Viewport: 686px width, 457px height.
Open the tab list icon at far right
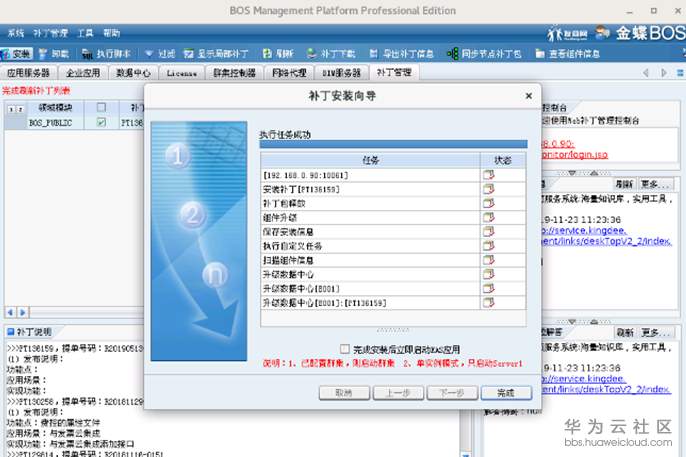pyautogui.click(x=680, y=73)
